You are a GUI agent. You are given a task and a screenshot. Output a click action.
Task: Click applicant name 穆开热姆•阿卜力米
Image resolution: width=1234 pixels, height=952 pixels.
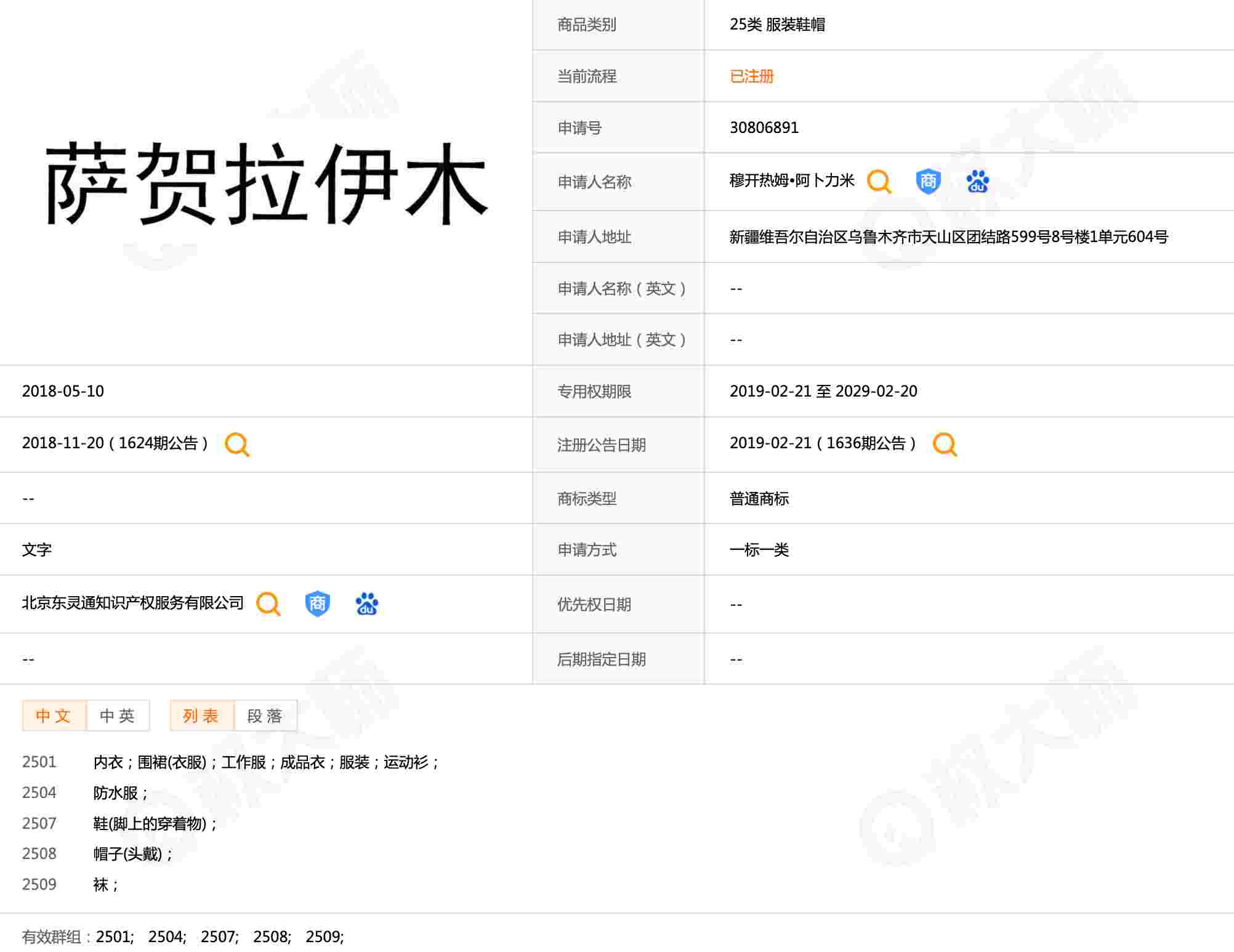pyautogui.click(x=792, y=180)
